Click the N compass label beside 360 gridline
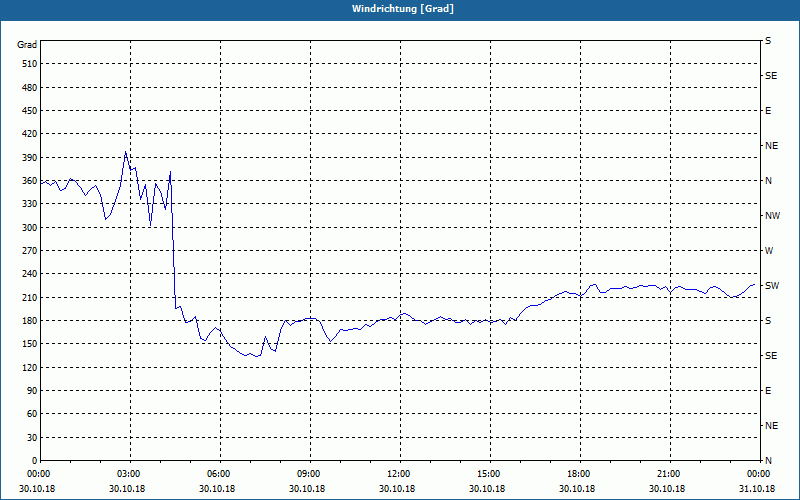This screenshot has height=500, width=800. [x=768, y=181]
